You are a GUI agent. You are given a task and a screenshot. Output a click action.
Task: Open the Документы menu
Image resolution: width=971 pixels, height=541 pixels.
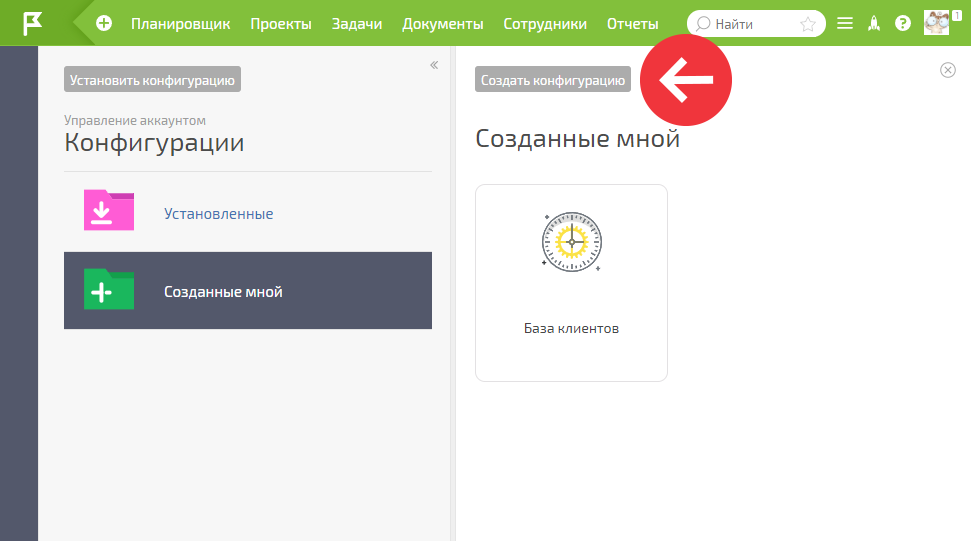[442, 24]
